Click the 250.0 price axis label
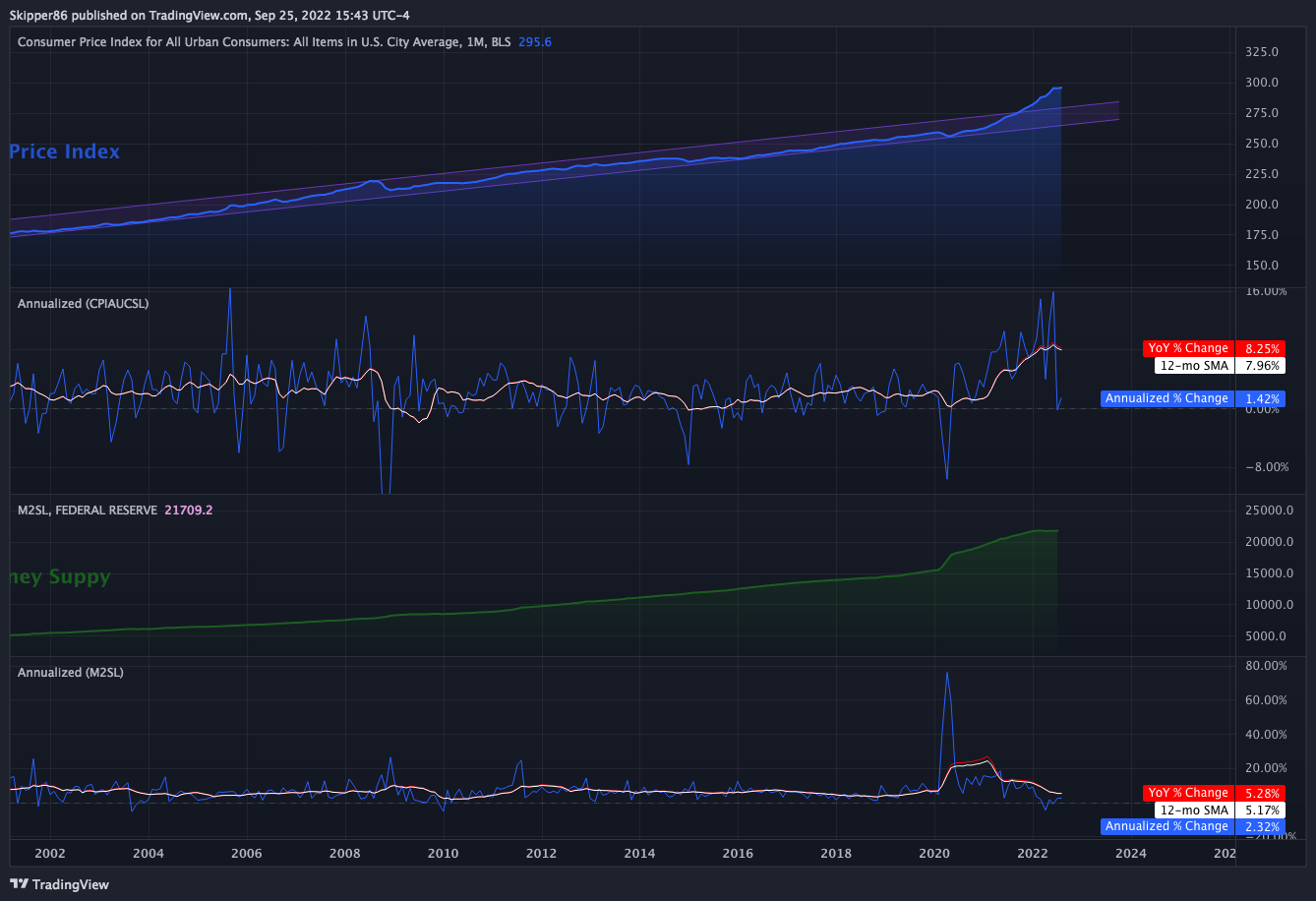Viewport: 1316px width, 901px height. [x=1261, y=143]
